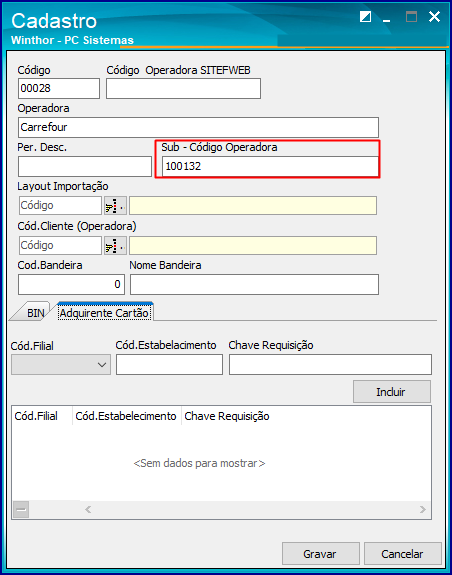Click the Sub - Código Operadora field
Image resolution: width=452 pixels, height=575 pixels.
pyautogui.click(x=271, y=166)
